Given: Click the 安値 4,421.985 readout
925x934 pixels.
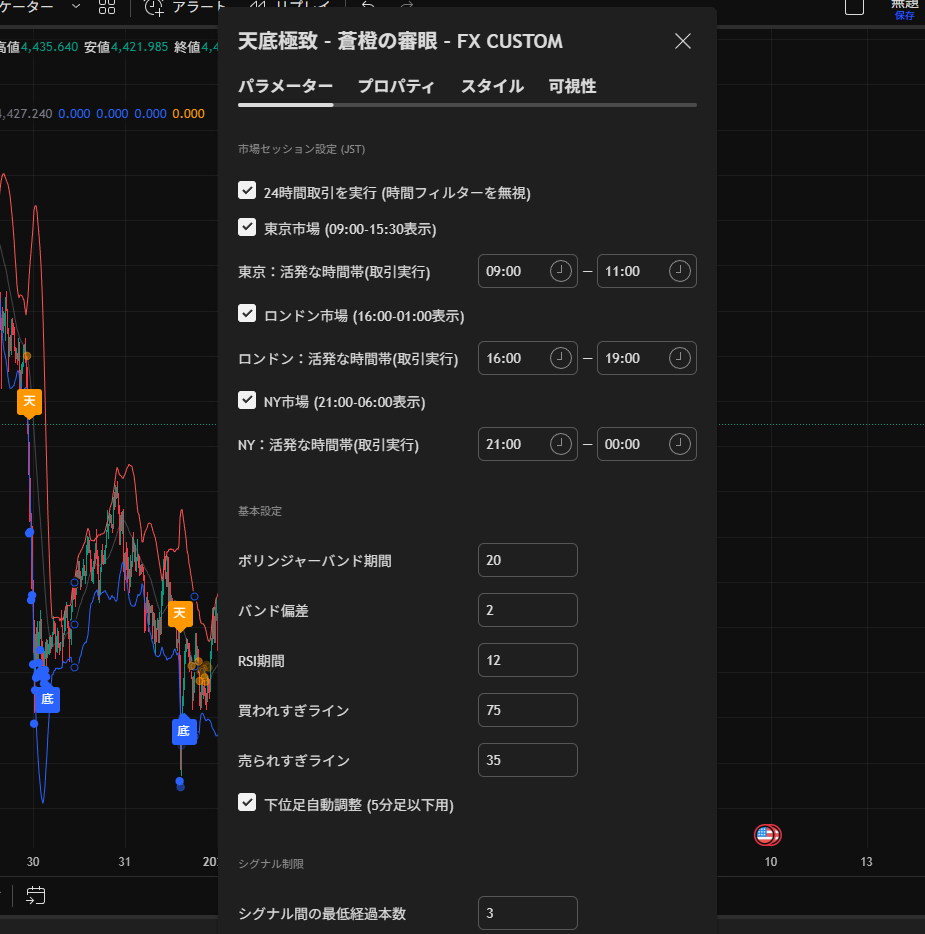Looking at the screenshot, I should [x=126, y=47].
